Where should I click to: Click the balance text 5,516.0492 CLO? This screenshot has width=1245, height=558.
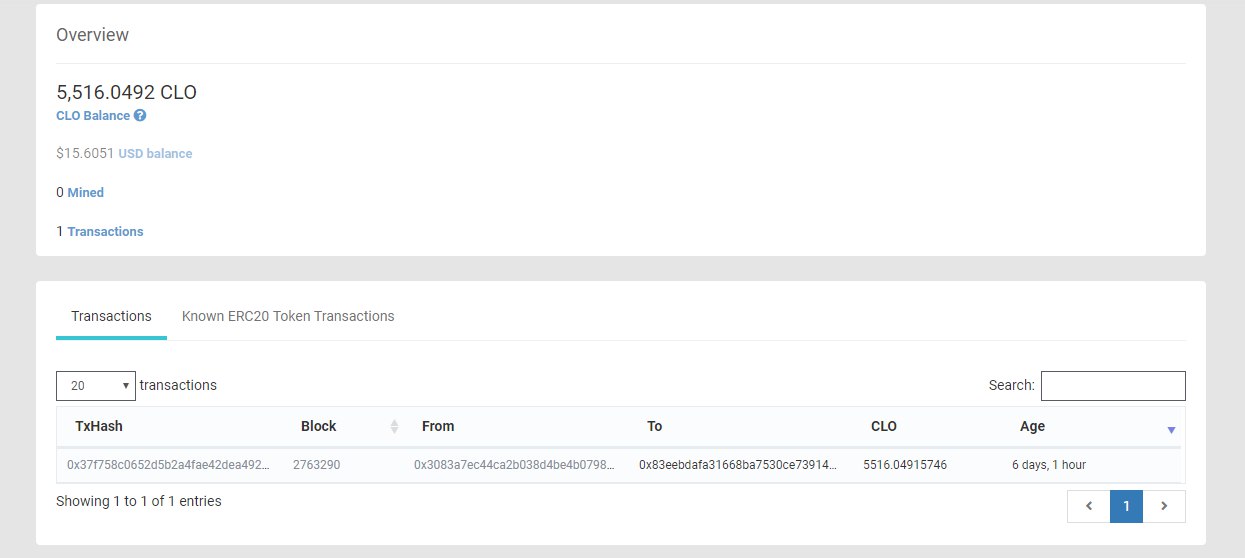pos(126,93)
